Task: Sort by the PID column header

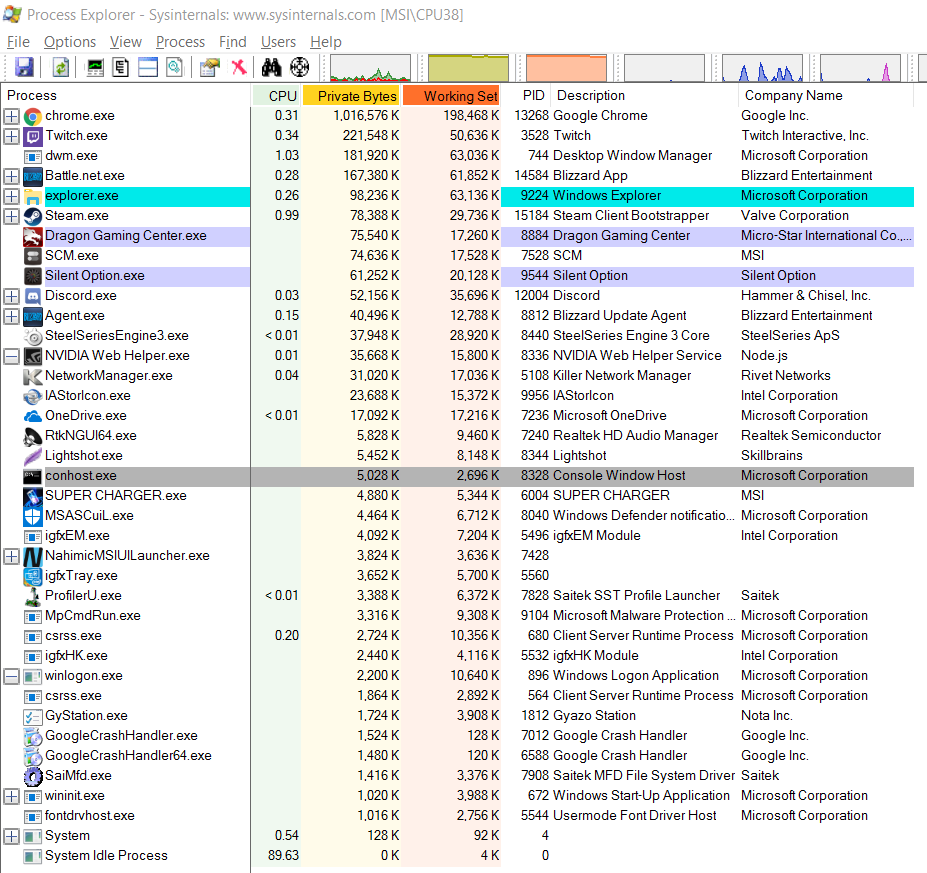Action: pos(527,96)
